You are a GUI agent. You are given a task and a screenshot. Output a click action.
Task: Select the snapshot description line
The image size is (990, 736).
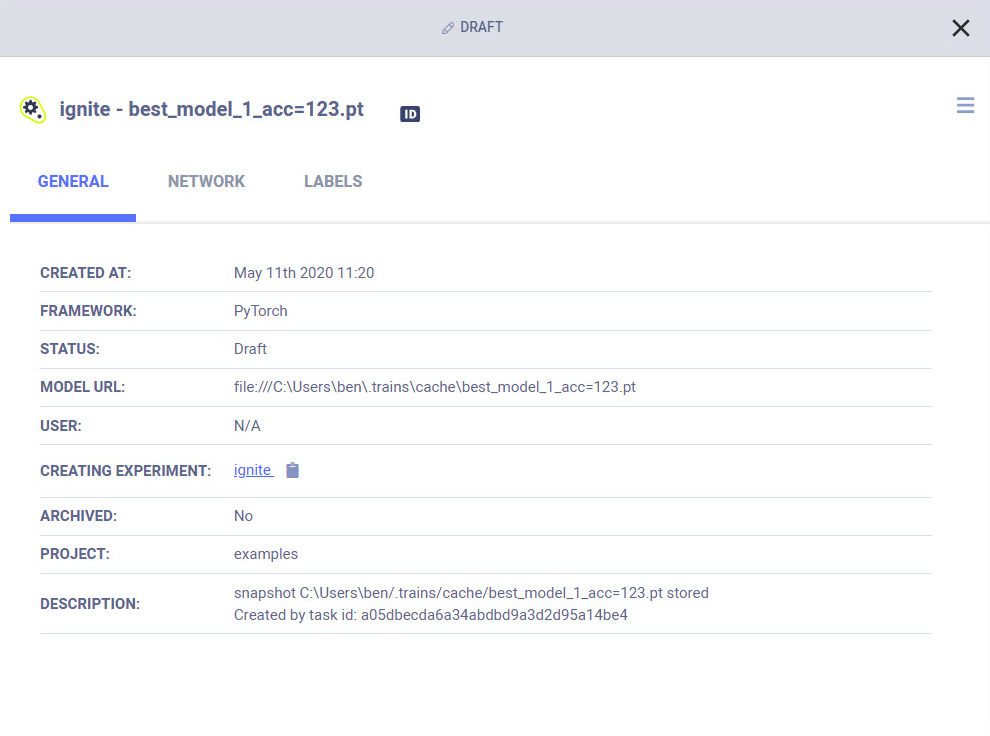[471, 593]
